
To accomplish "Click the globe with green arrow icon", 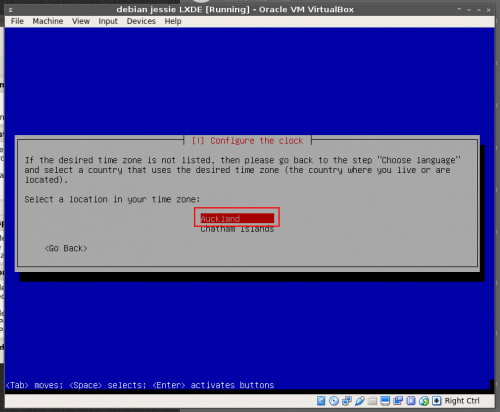I will click(x=424, y=401).
